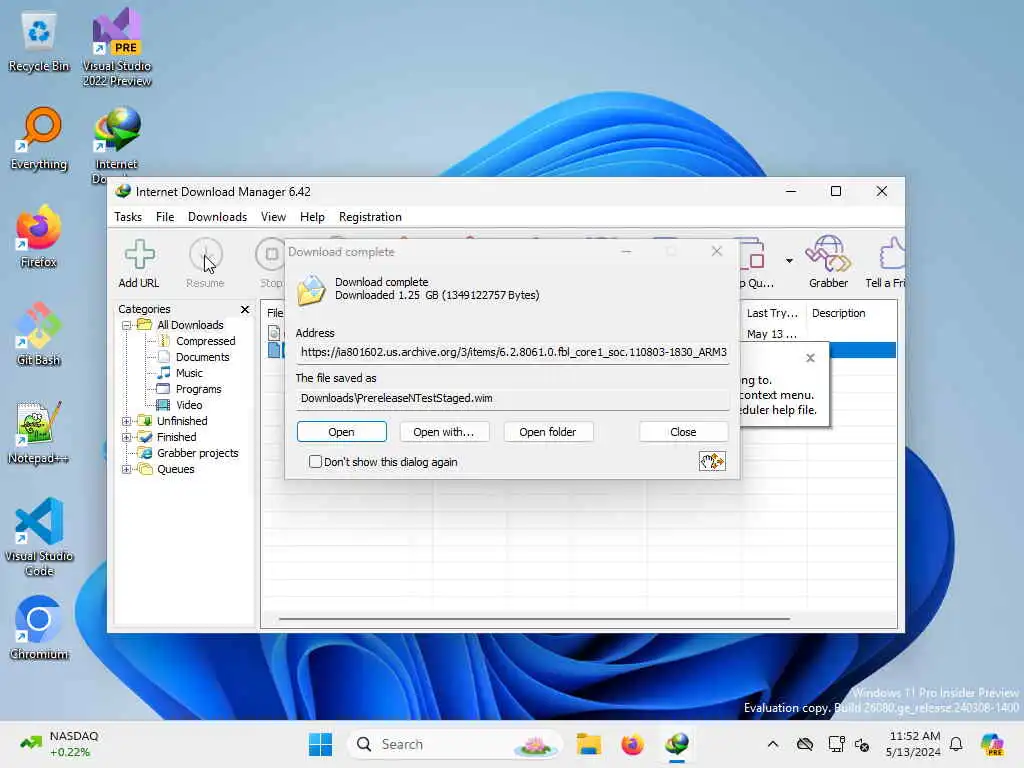Click the Open folder button
The height and width of the screenshot is (768, 1024).
(548, 432)
